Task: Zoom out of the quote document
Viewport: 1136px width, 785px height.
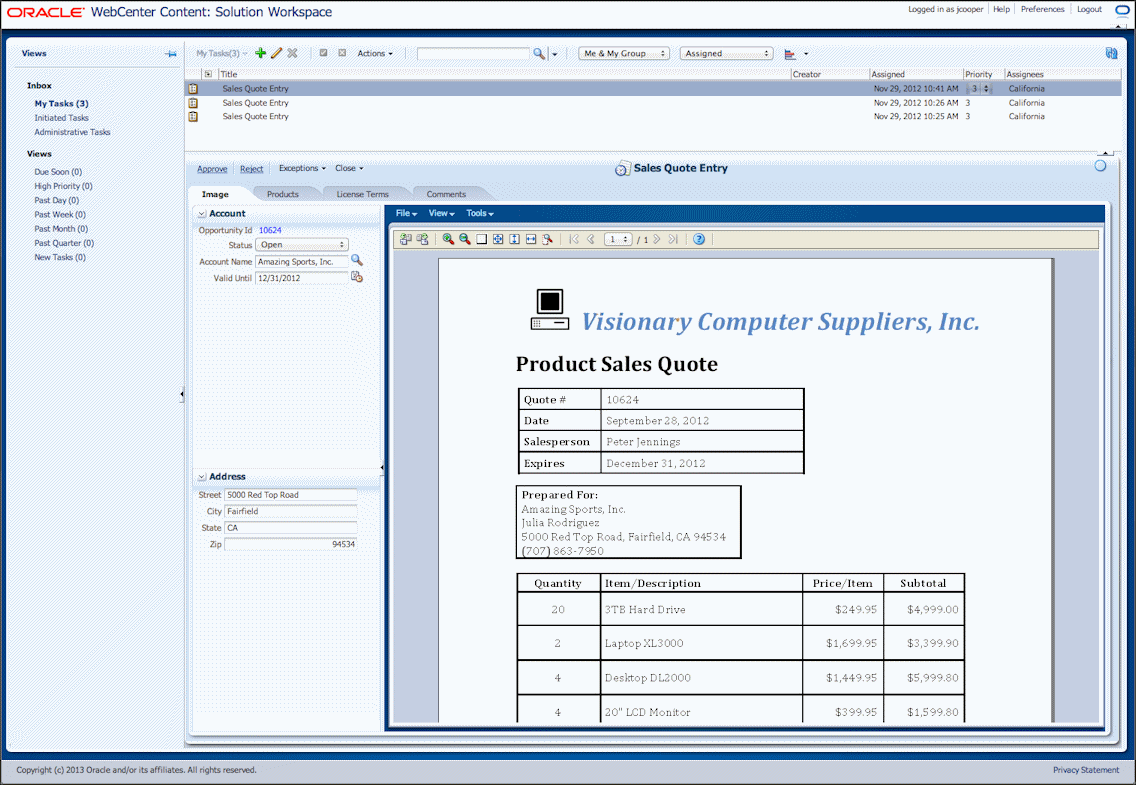Action: (464, 239)
